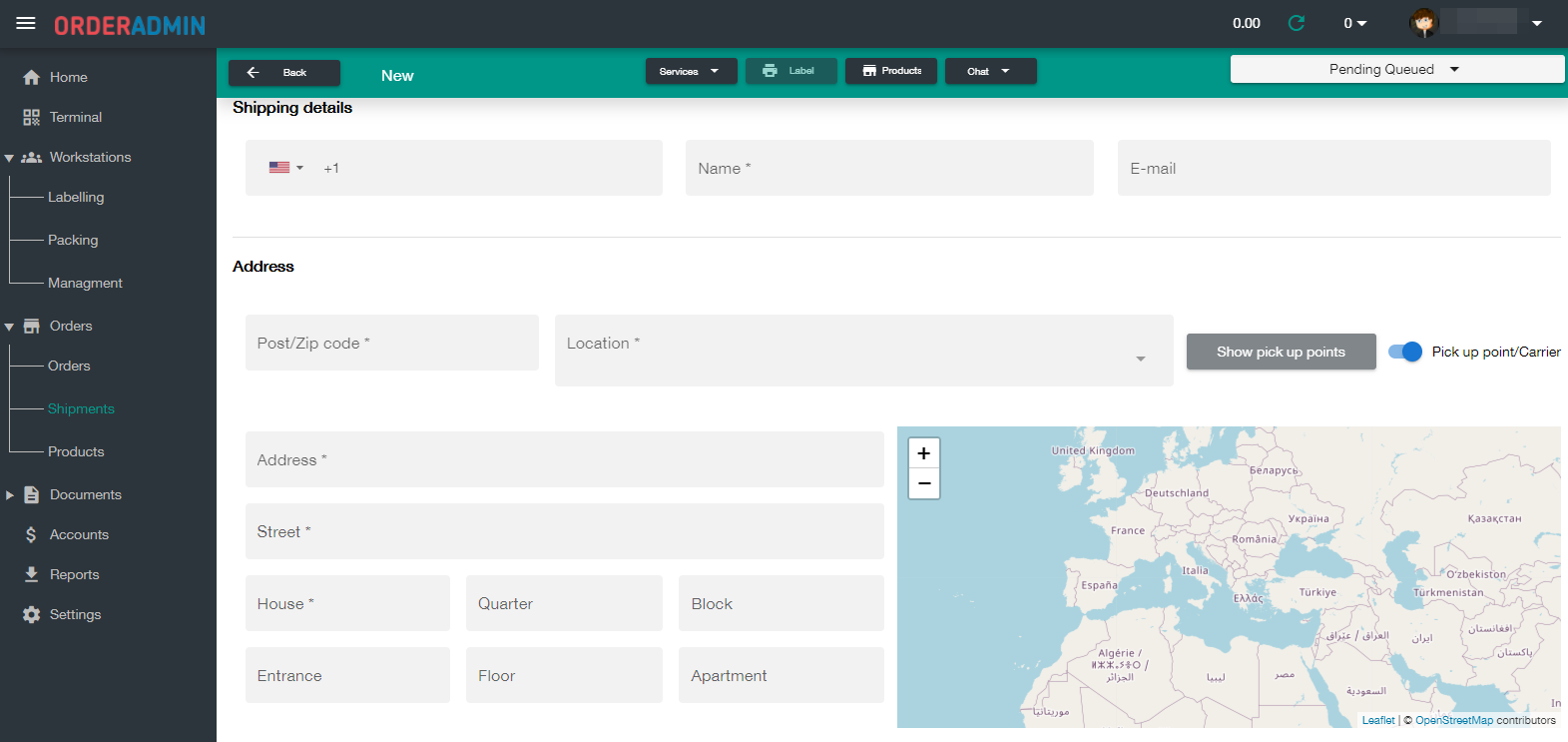Open the country flag phone selector

tap(285, 168)
